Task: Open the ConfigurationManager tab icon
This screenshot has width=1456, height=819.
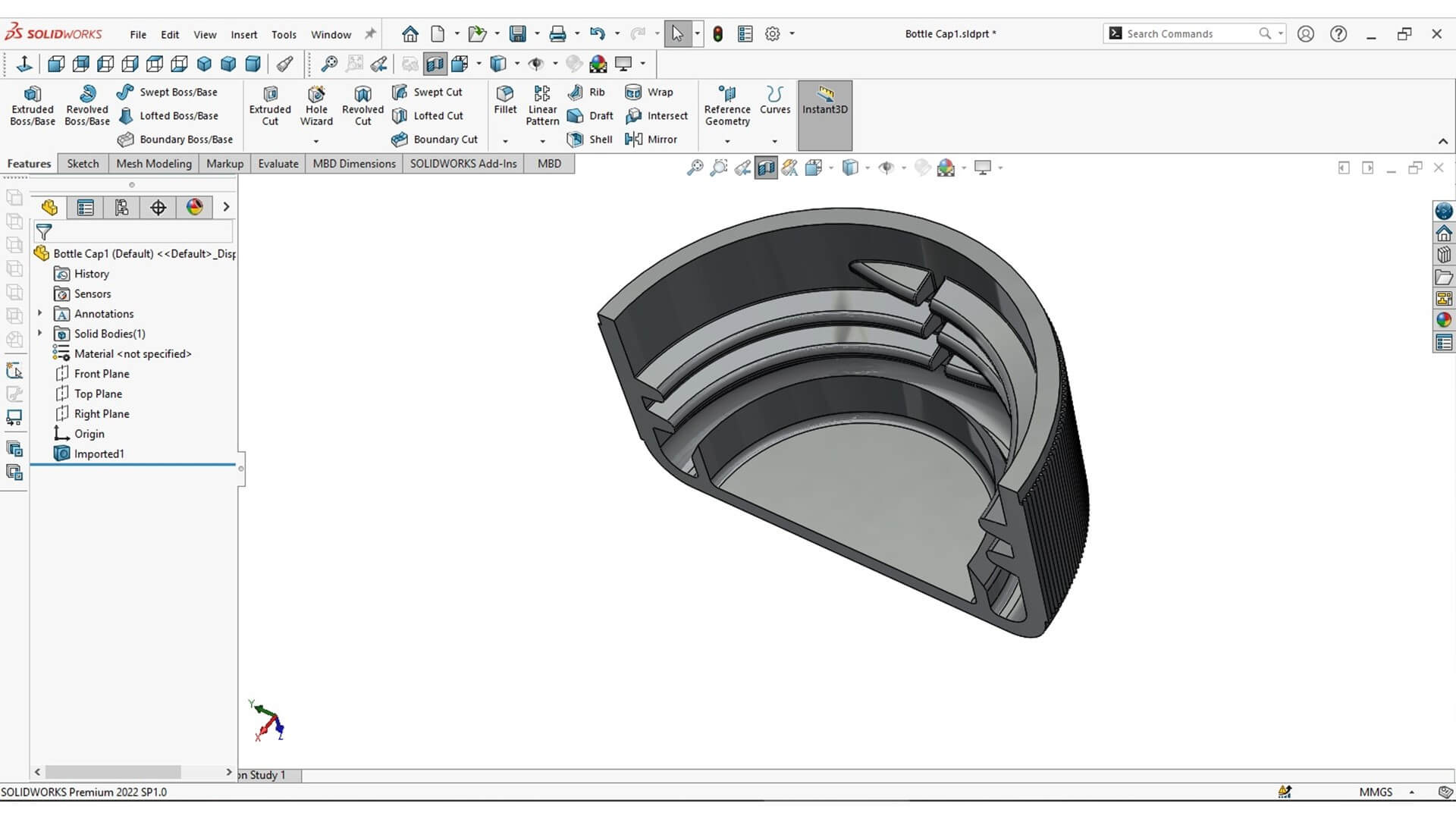Action: click(x=121, y=207)
